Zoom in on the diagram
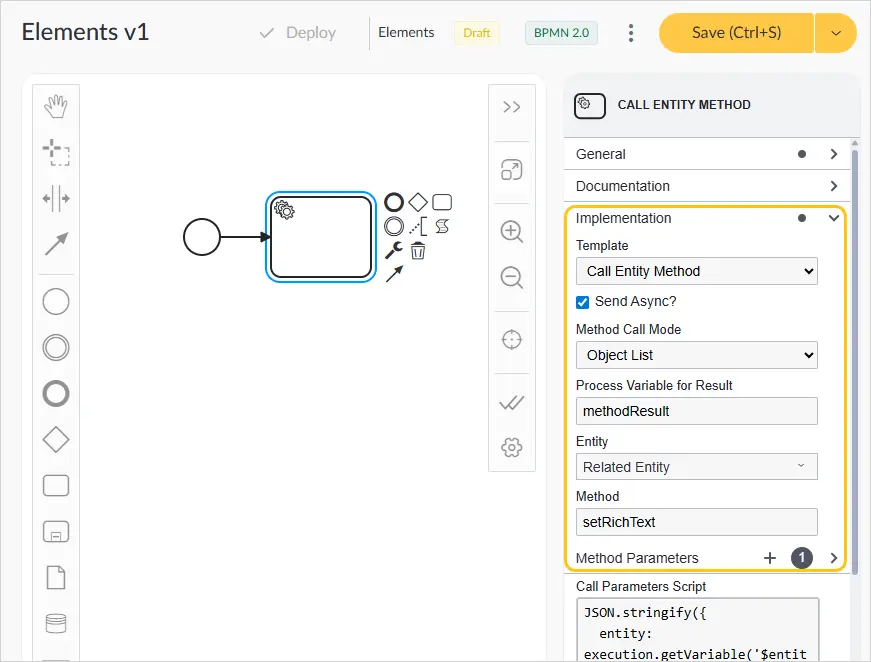 coord(512,232)
